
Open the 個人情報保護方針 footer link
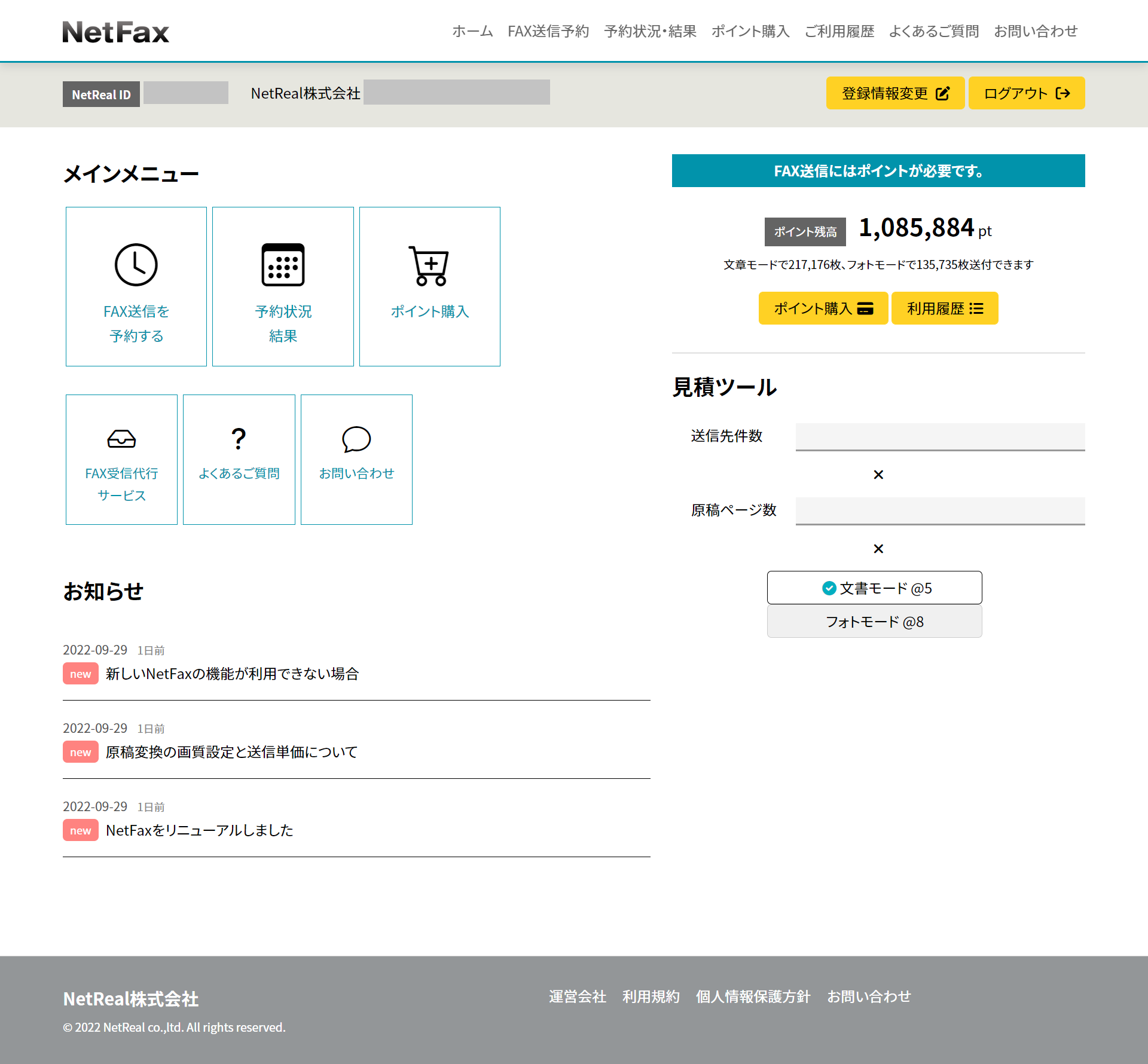(x=753, y=996)
